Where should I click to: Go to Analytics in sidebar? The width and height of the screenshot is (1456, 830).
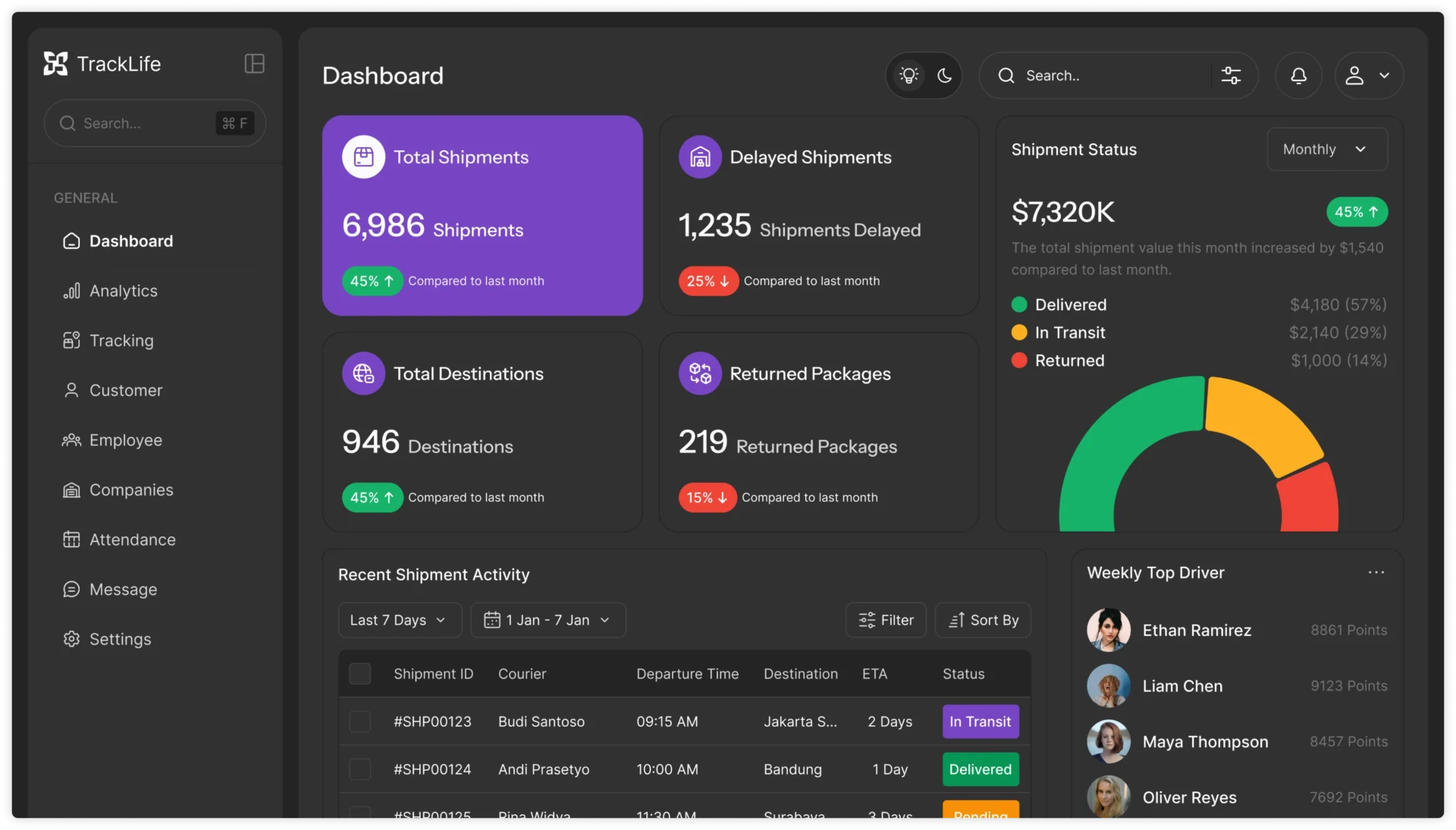point(123,291)
